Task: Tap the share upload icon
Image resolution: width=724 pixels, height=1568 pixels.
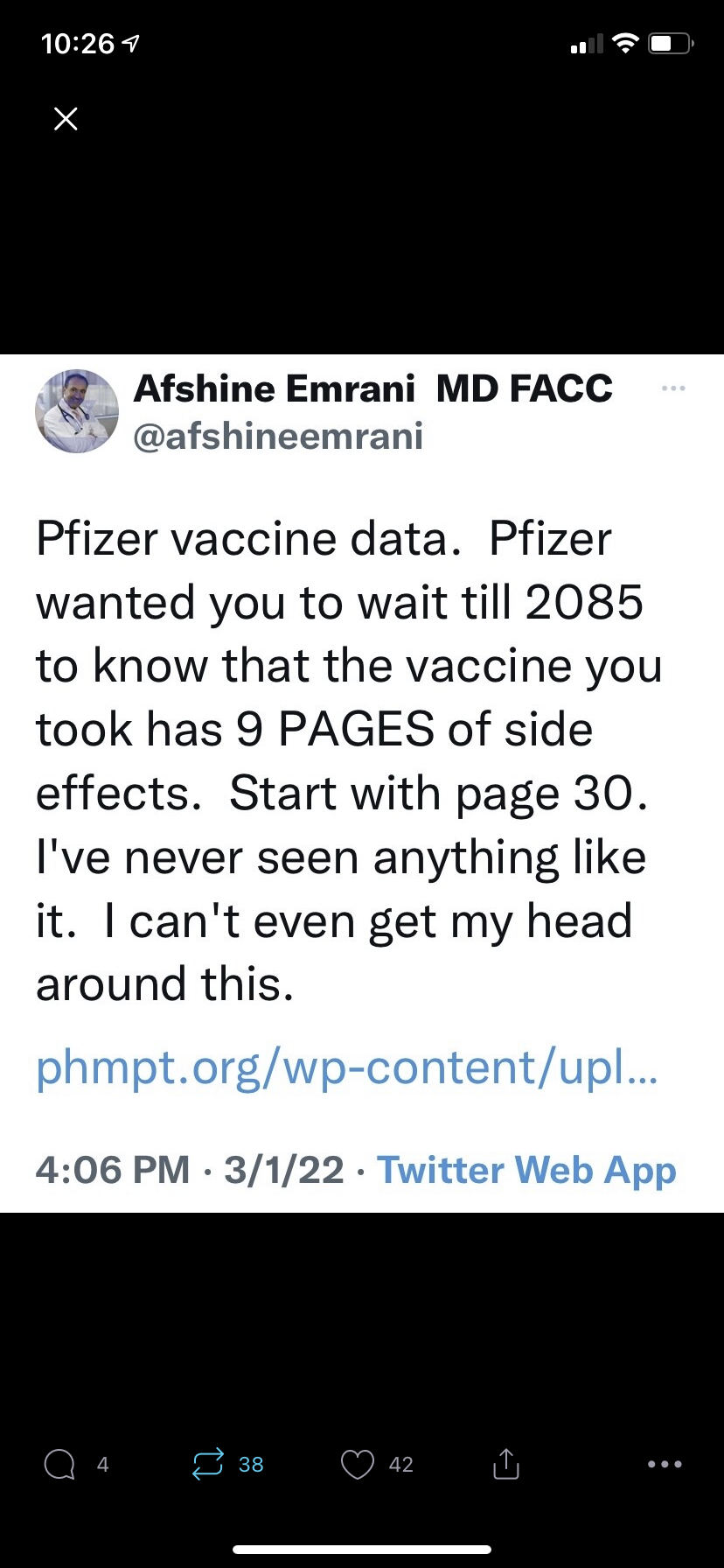Action: tap(506, 1464)
